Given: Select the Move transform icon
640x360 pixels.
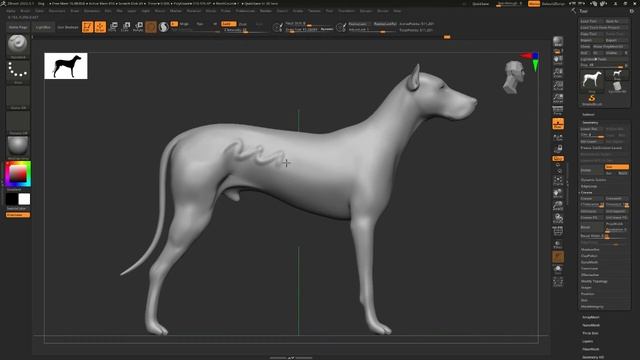Looking at the screenshot, I should click(x=113, y=27).
